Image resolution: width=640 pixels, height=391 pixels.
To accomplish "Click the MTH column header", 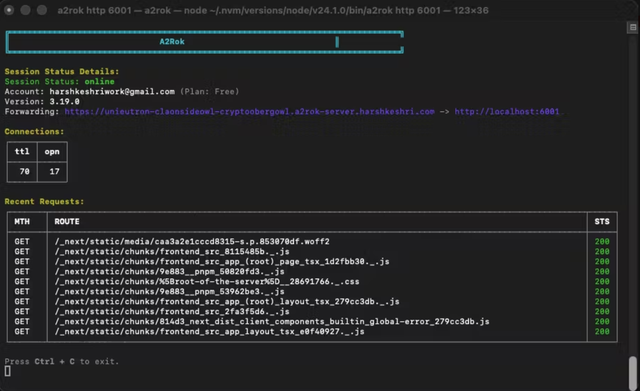I will tap(22, 222).
